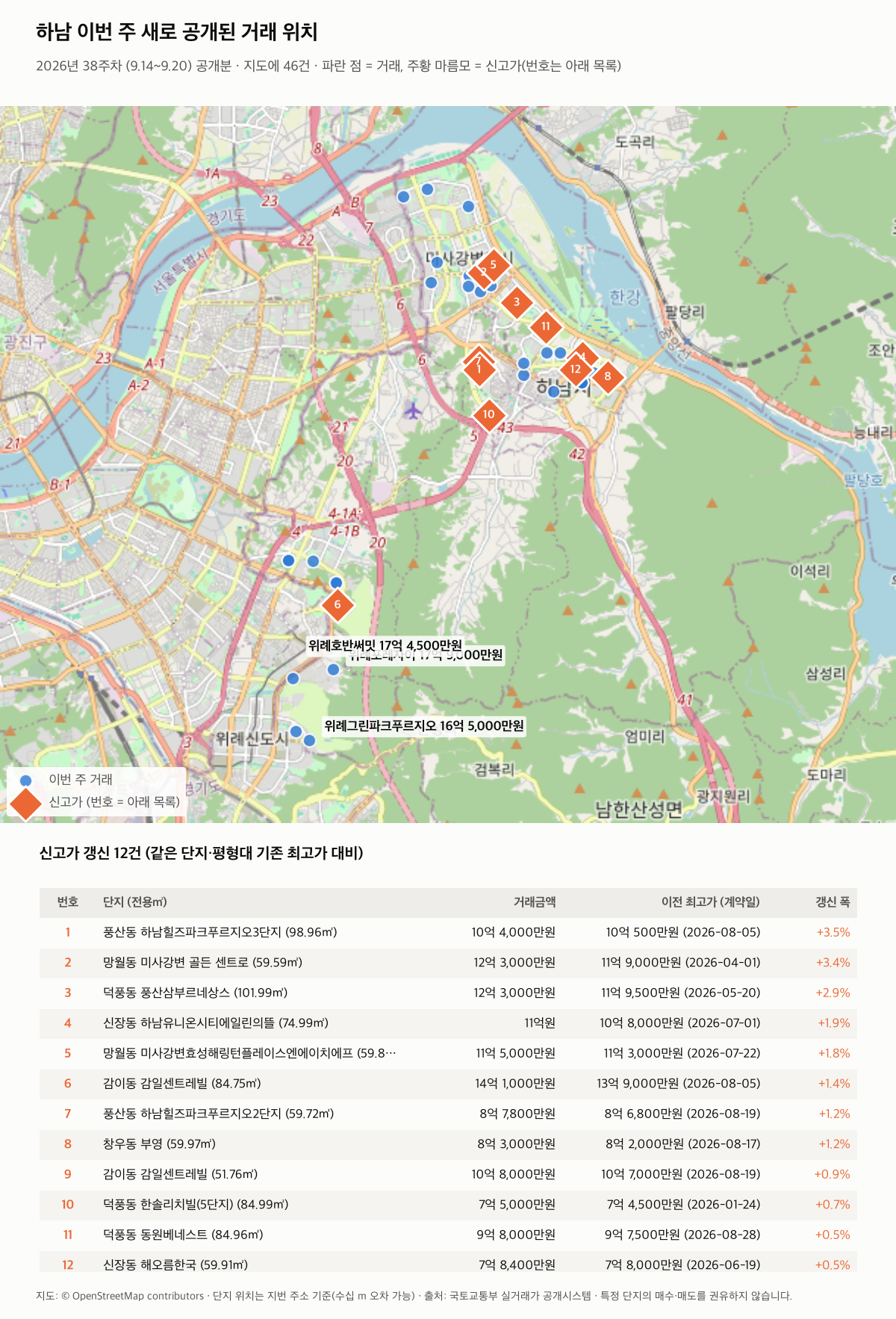Click the purple airplane icon on the map
This screenshot has height=1319, width=896.
[413, 410]
